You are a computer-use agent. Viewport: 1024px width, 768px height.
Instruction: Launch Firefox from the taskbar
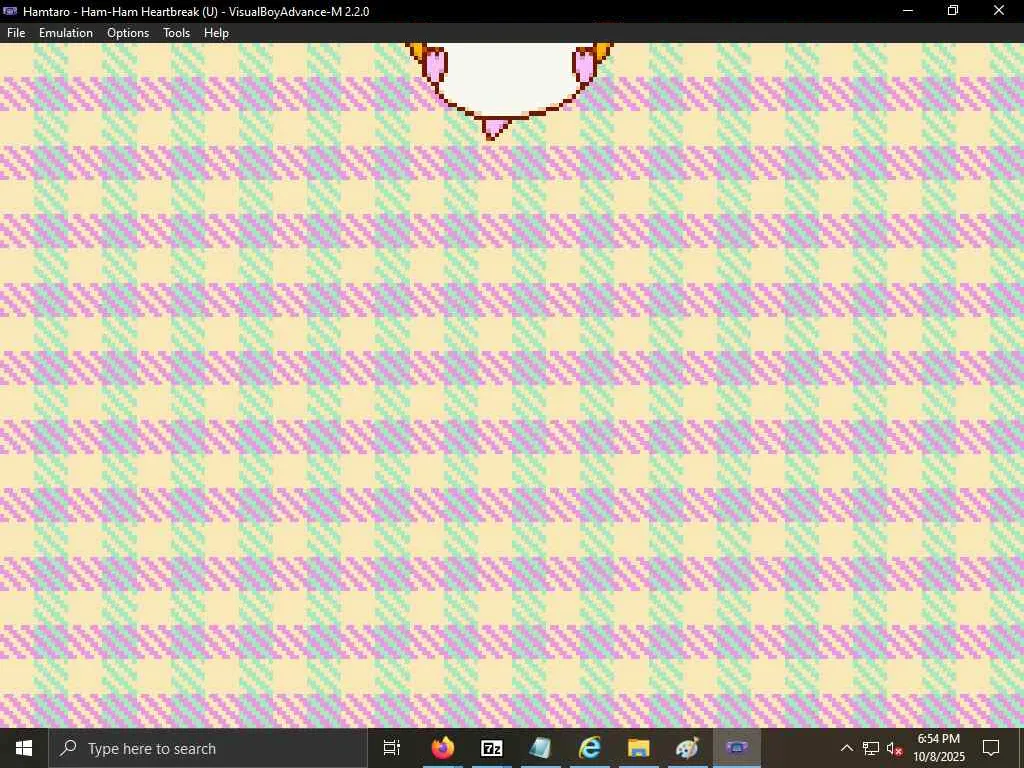pos(443,748)
